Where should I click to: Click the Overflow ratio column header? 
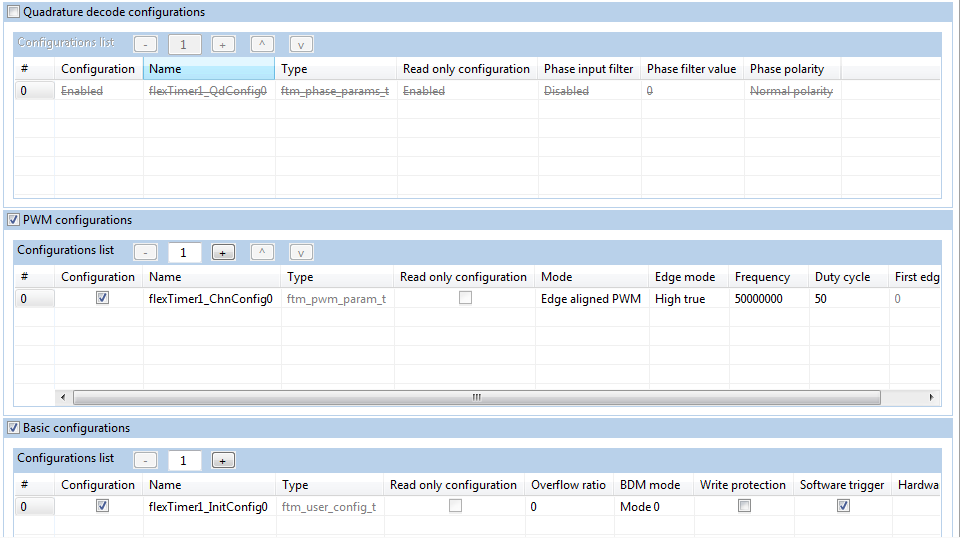(569, 485)
